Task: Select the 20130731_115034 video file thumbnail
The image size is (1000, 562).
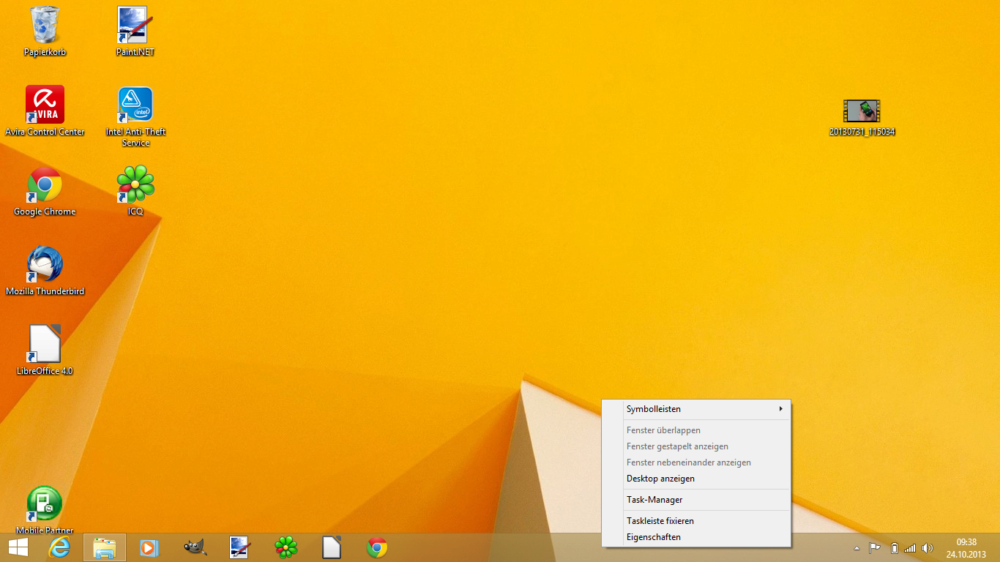Action: point(862,117)
